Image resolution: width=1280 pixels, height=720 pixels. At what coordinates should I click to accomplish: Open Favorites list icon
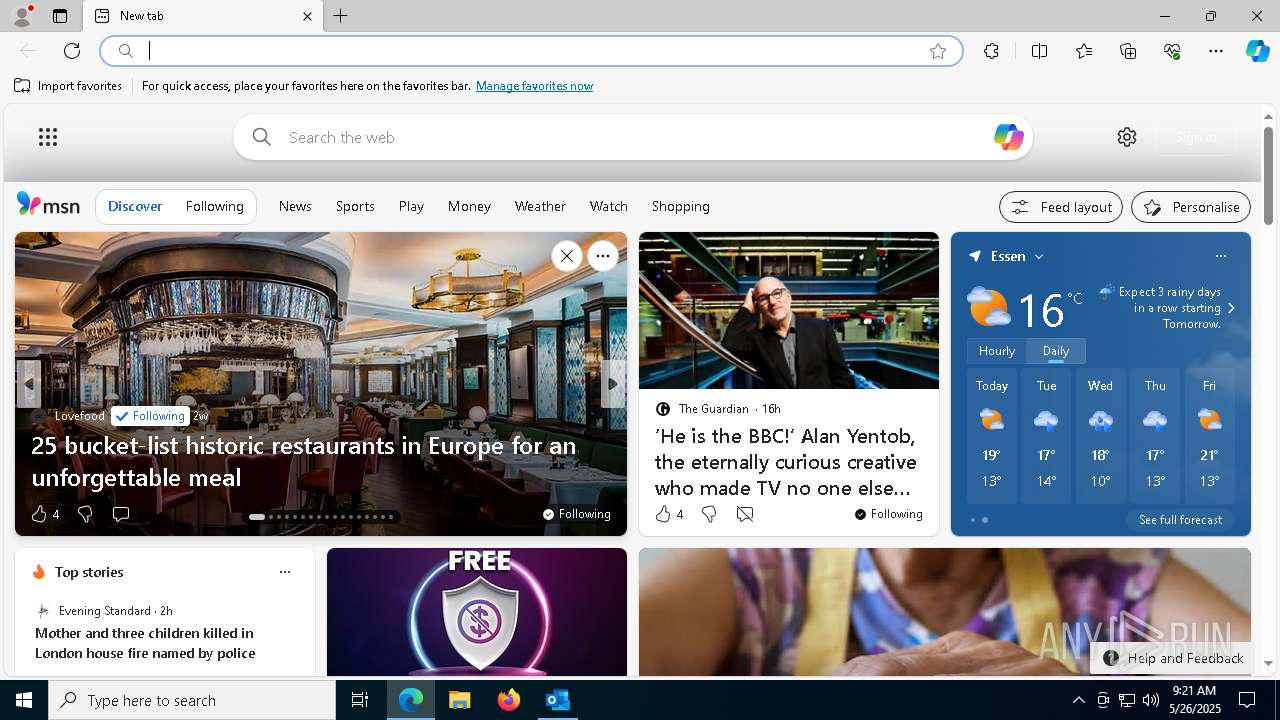point(1084,51)
